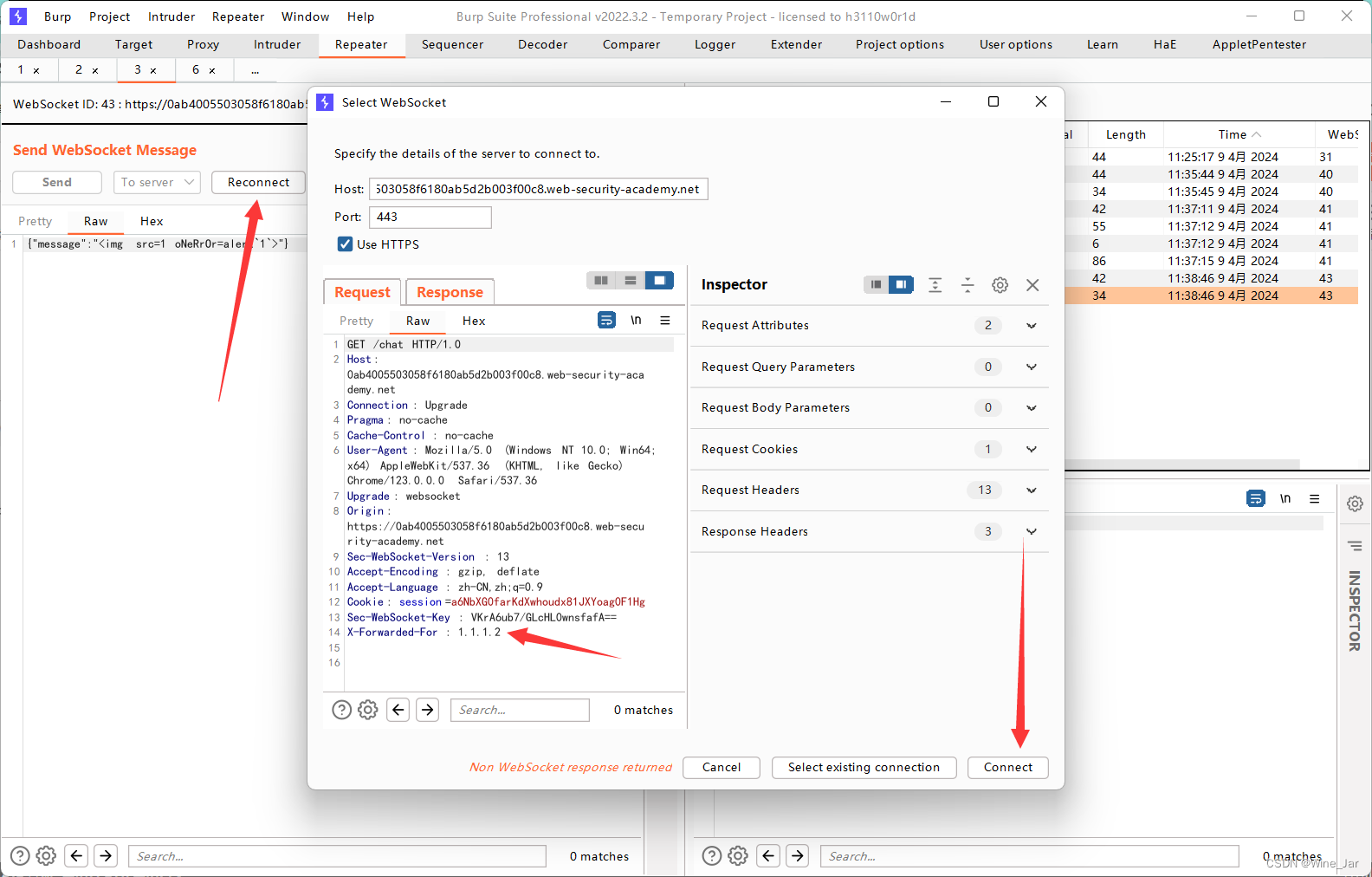Sort history by Time column
The width and height of the screenshot is (1372, 877).
(x=1239, y=134)
